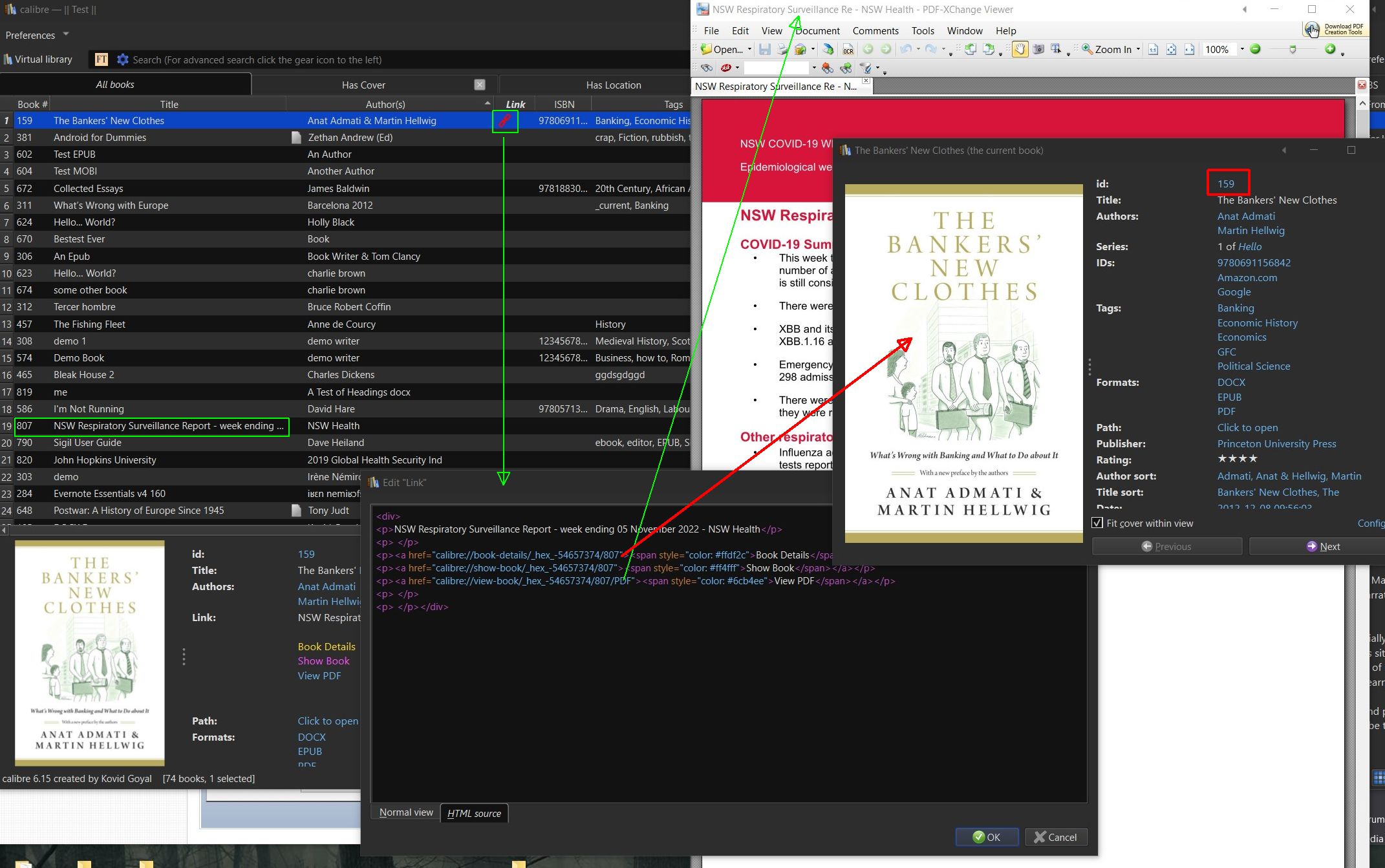The image size is (1385, 868).
Task: Click the print icon in PDF toolbar
Action: pos(782,50)
